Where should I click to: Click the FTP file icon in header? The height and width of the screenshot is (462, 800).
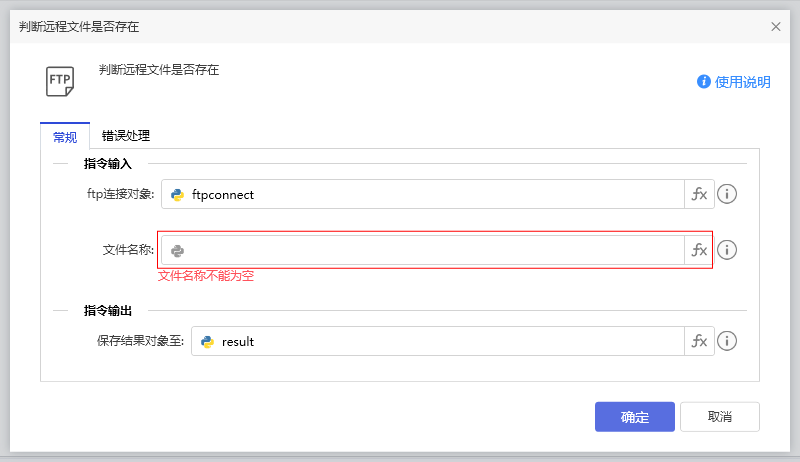(x=60, y=81)
